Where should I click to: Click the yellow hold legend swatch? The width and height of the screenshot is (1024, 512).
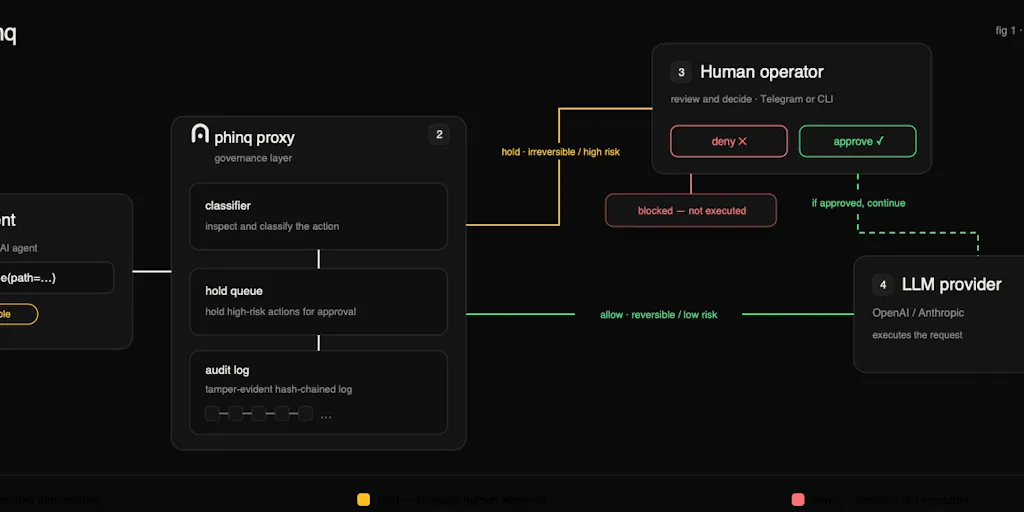364,500
